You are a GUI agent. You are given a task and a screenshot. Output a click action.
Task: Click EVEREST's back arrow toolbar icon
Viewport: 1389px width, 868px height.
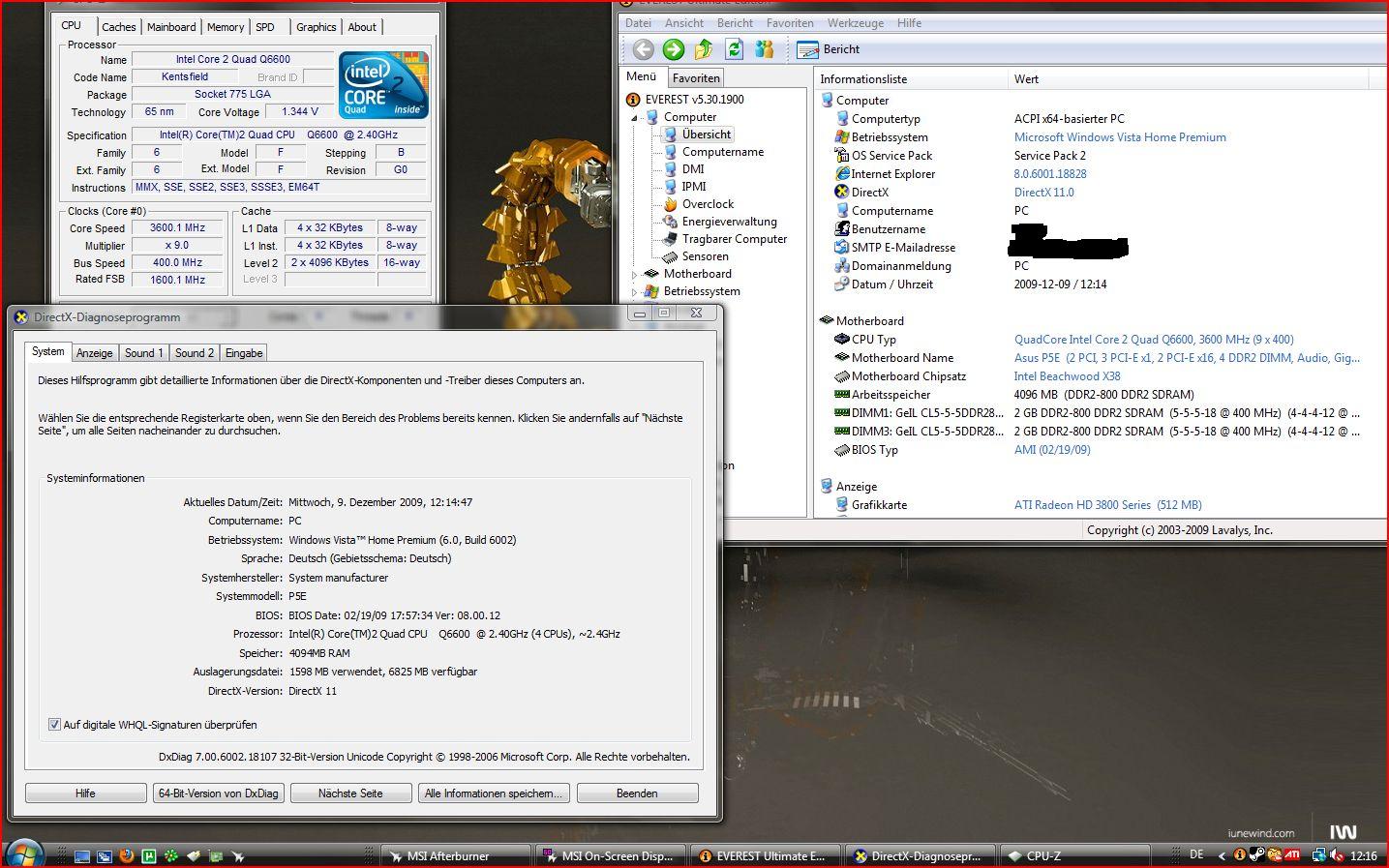643,49
